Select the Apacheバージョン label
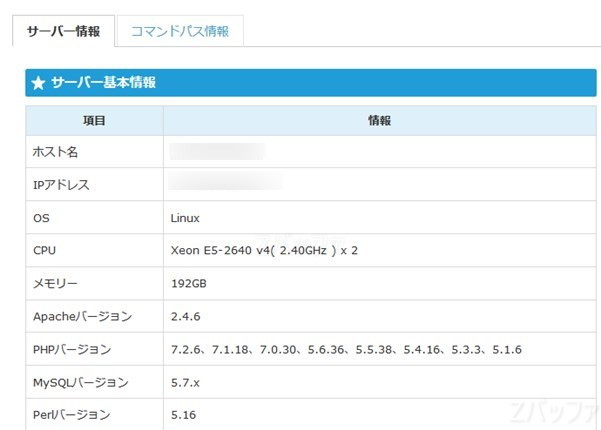This screenshot has height=430, width=601. point(83,317)
